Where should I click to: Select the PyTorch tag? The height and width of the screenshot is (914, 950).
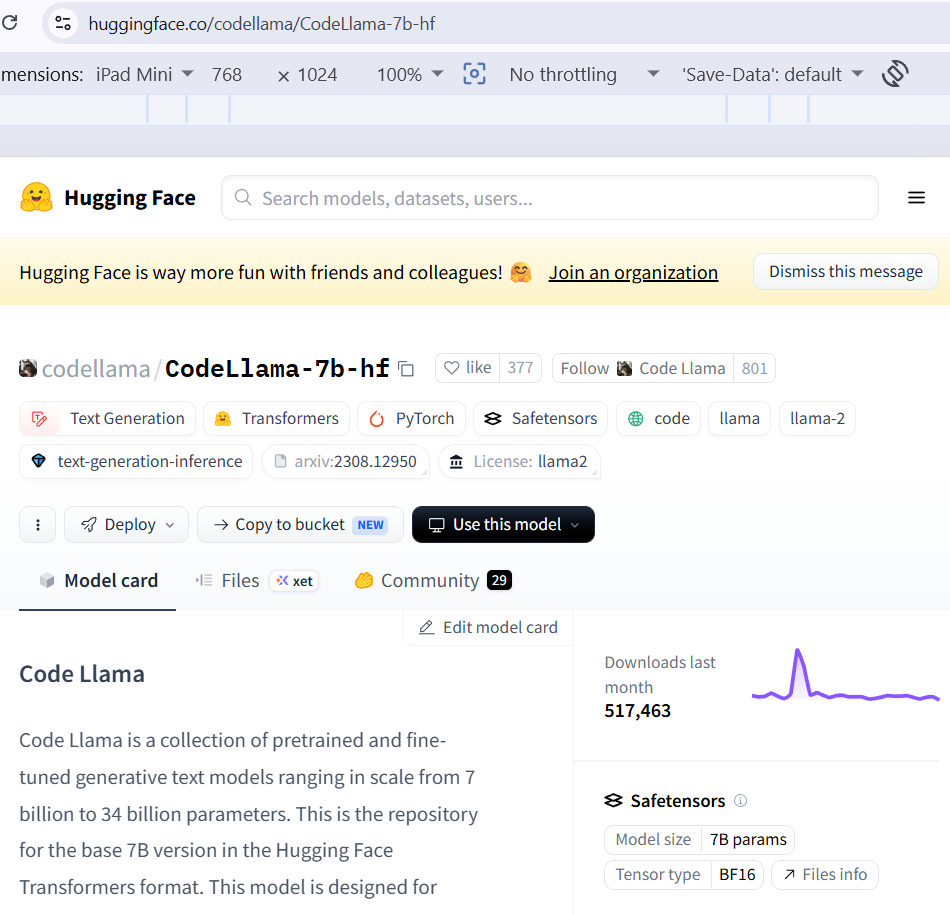(411, 419)
